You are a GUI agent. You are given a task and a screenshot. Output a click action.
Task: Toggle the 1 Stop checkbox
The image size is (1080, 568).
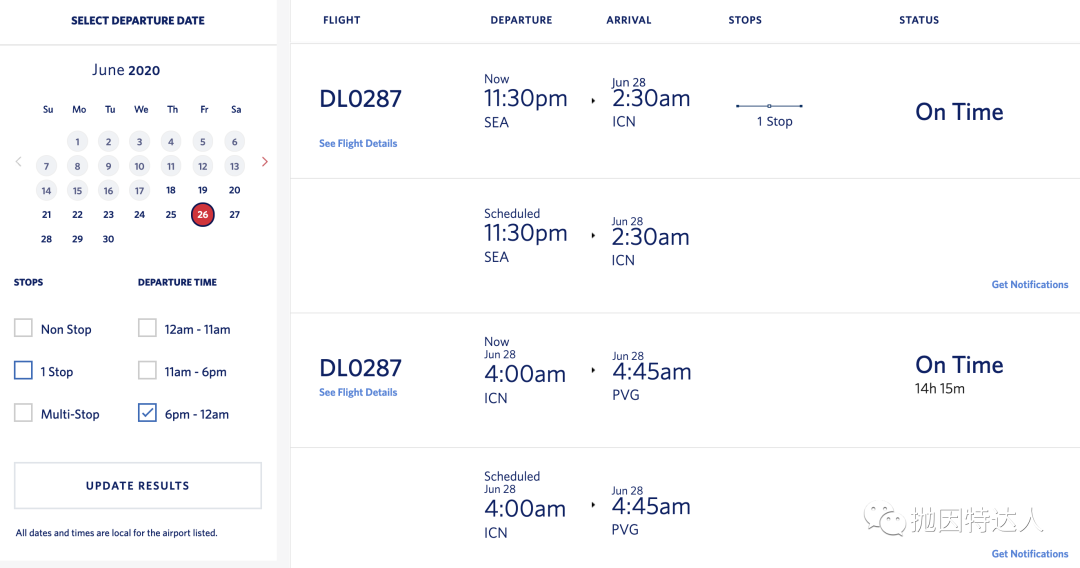pyautogui.click(x=23, y=371)
